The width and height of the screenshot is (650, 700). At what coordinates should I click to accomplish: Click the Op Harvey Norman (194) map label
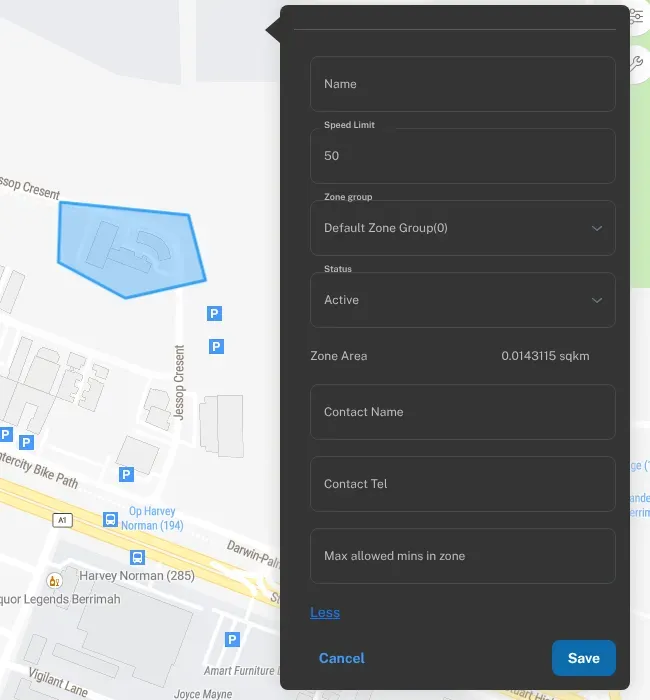pos(152,518)
